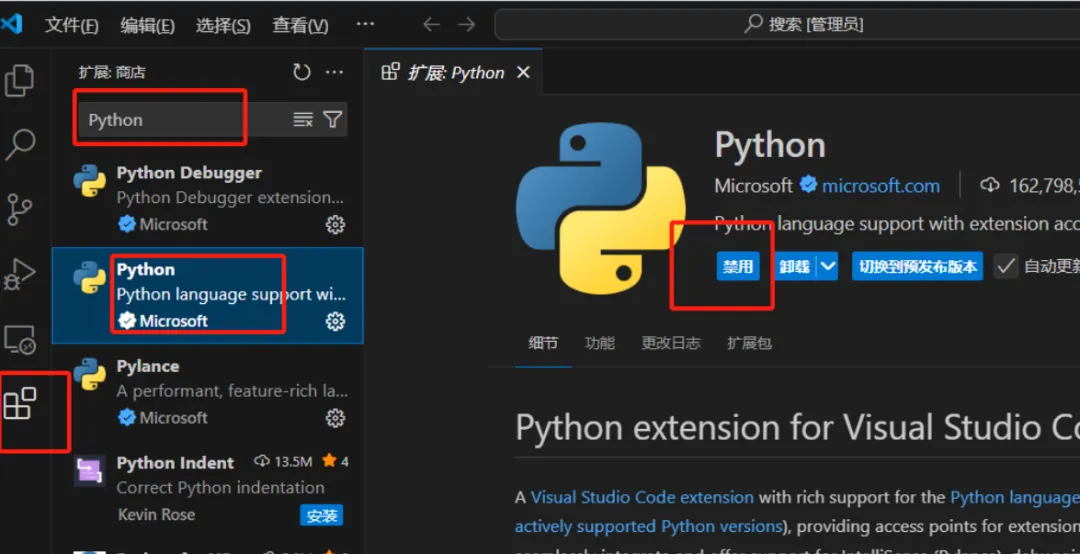Click the filter extensions funnel icon
Image resolution: width=1080 pixels, height=554 pixels.
click(333, 120)
